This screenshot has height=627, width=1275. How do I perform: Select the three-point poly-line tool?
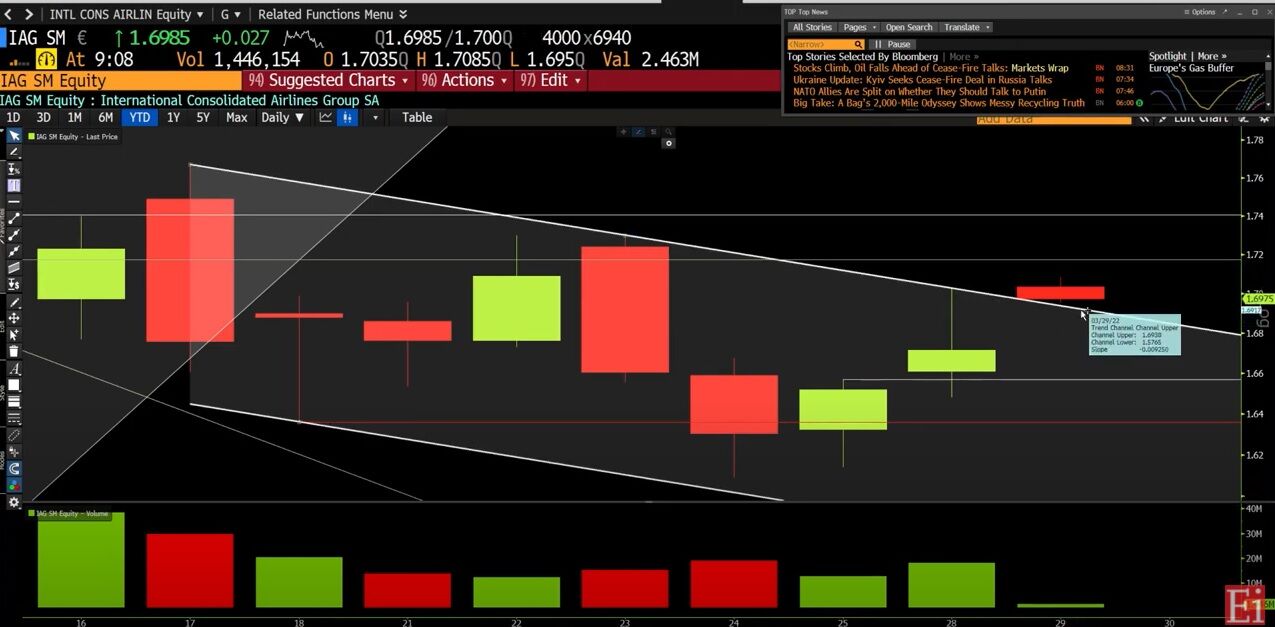tap(14, 235)
